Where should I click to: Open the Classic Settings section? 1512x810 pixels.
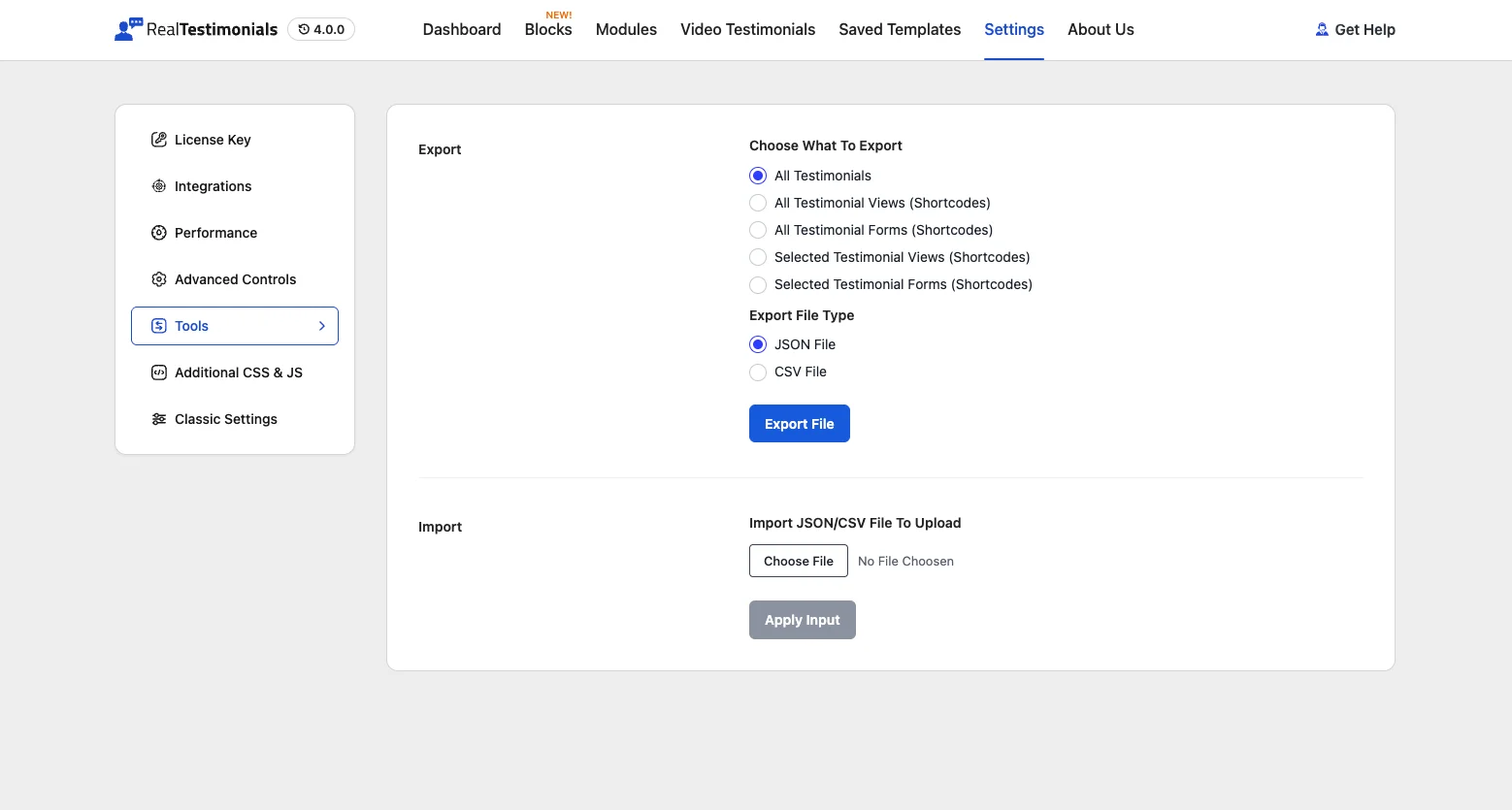coord(235,419)
